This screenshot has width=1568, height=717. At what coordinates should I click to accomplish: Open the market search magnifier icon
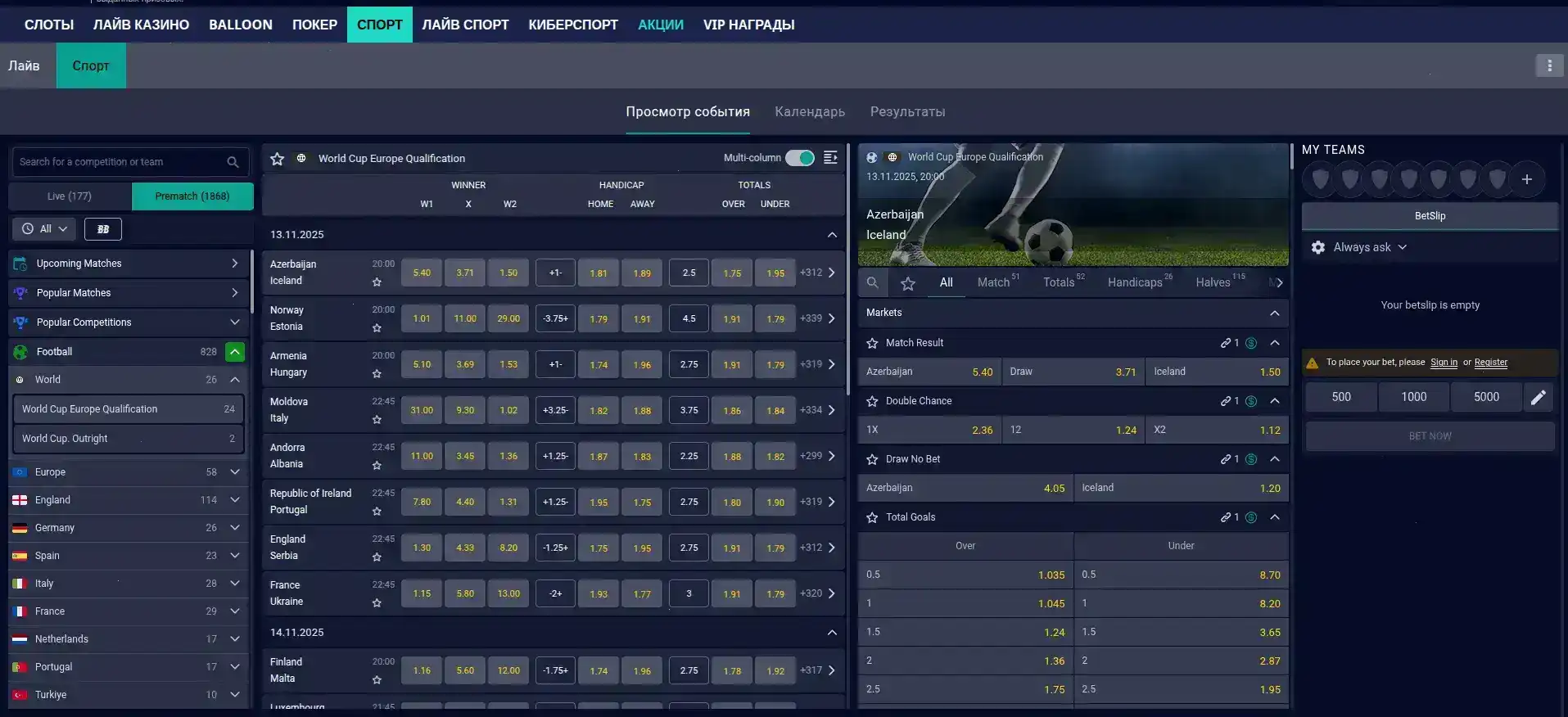pos(873,283)
